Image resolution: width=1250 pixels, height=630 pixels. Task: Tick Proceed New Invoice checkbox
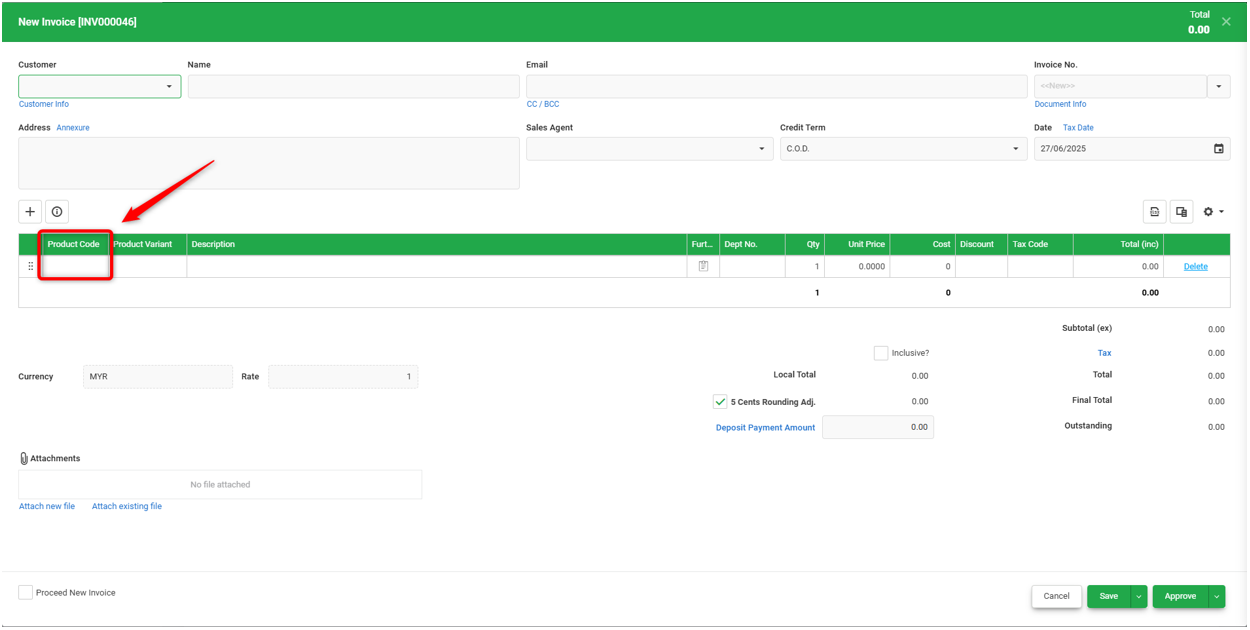(25, 593)
